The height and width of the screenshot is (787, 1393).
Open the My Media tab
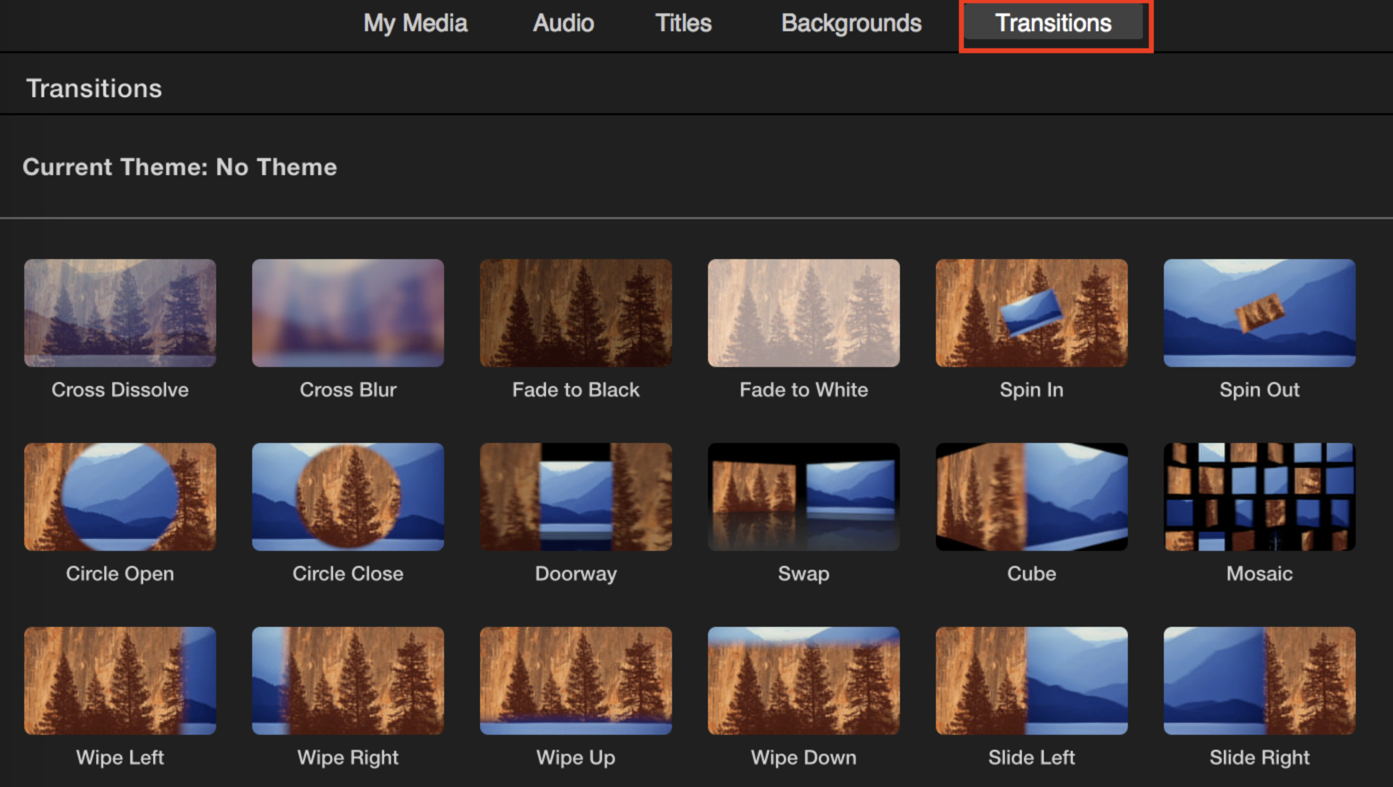(415, 23)
